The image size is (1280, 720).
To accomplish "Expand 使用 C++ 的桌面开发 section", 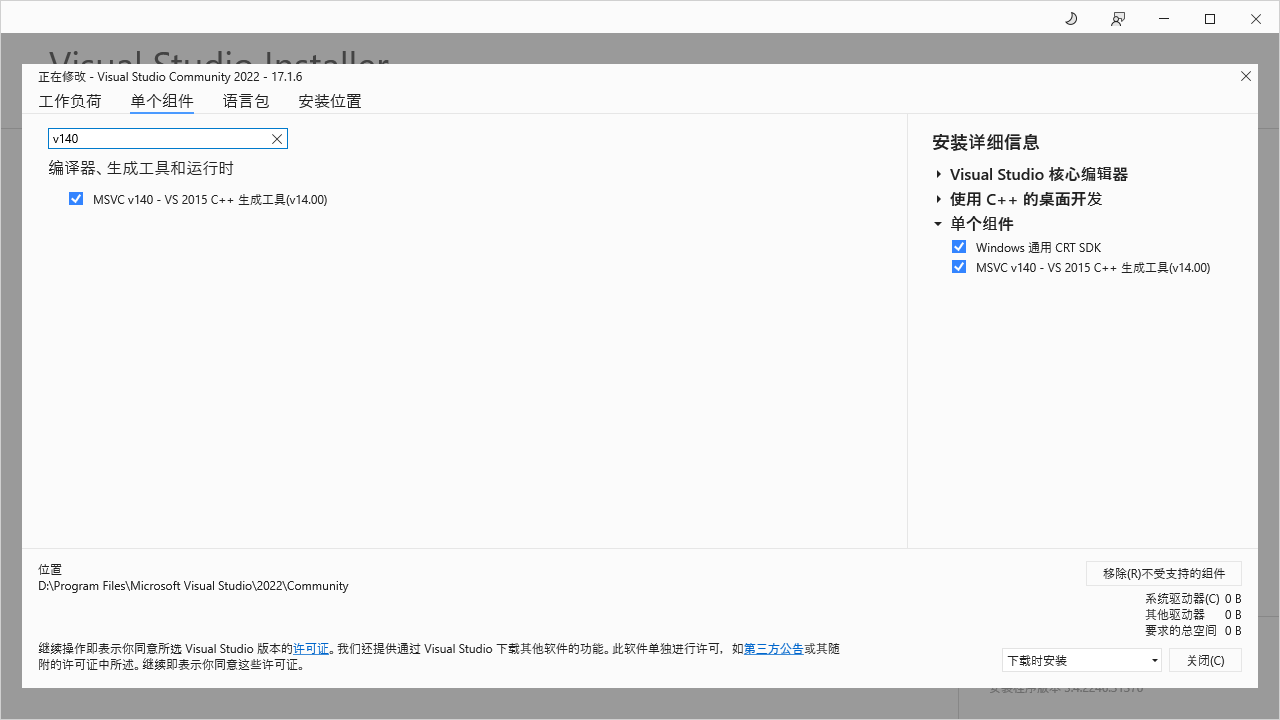I will click(x=939, y=199).
